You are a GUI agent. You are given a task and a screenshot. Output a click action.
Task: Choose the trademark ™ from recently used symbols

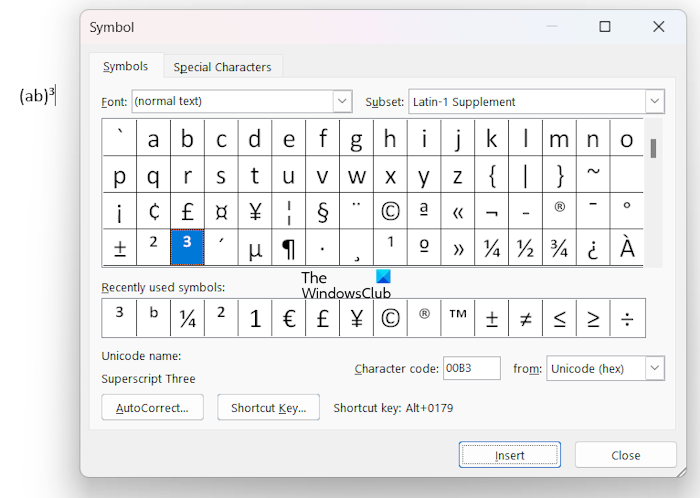coord(458,318)
